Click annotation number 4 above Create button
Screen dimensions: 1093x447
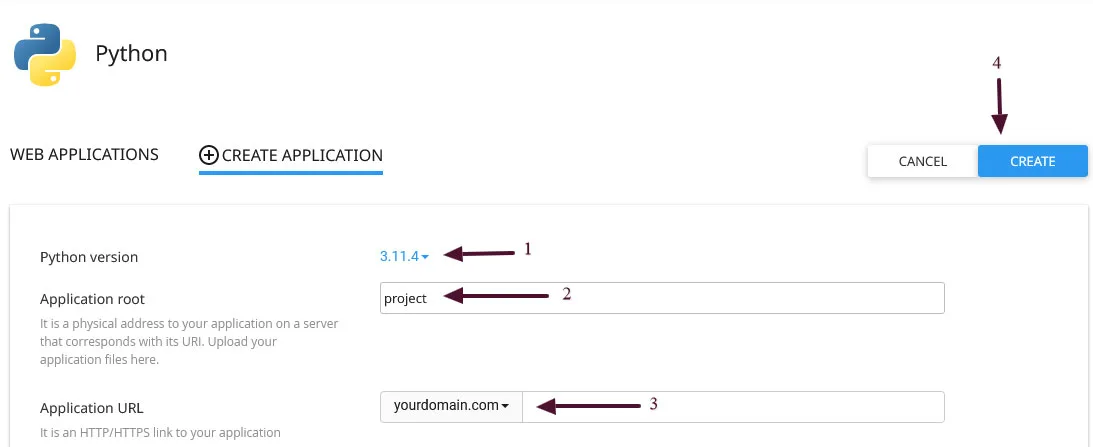click(996, 62)
